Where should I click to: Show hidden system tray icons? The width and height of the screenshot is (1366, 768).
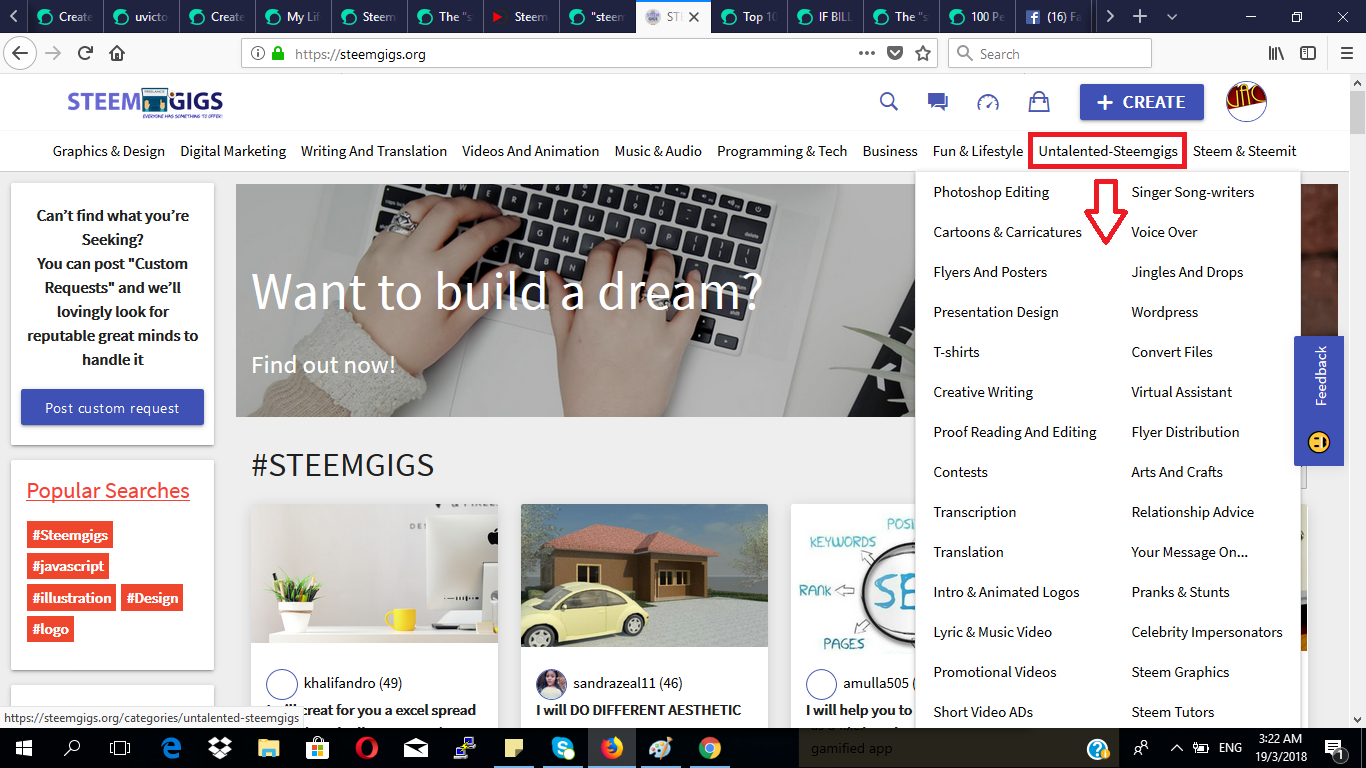click(x=1176, y=747)
